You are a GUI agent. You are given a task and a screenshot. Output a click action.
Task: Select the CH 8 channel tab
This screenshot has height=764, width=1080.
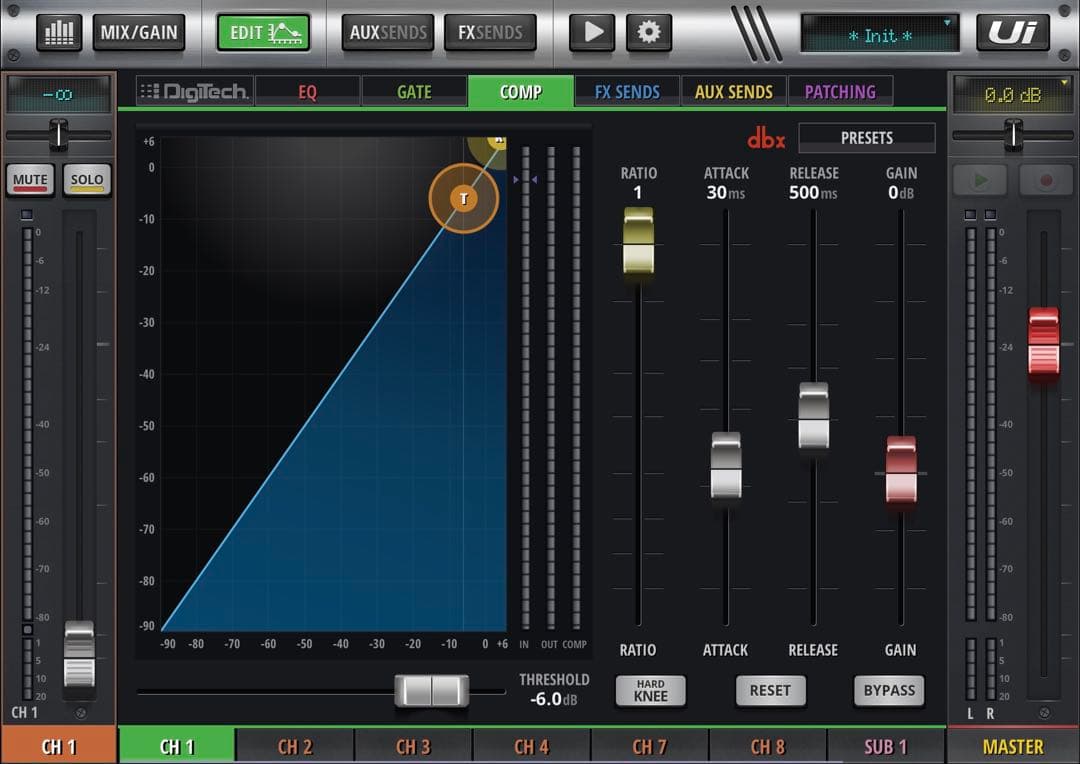point(768,746)
